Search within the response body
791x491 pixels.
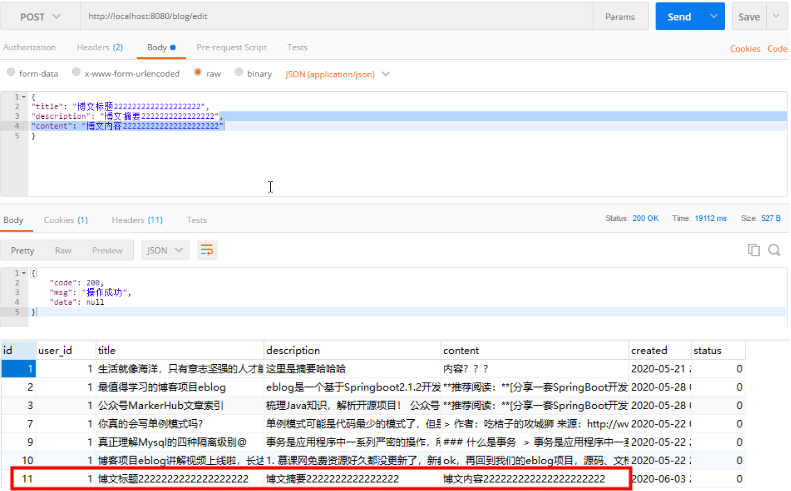point(774,250)
